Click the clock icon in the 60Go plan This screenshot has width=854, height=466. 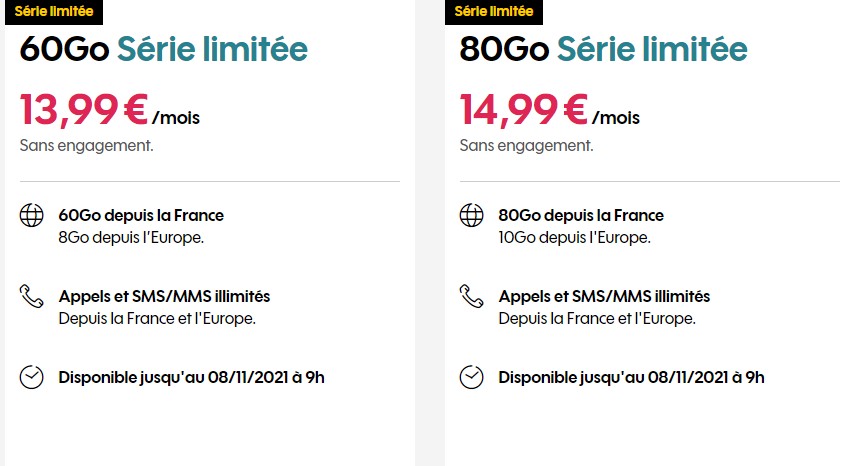[32, 377]
